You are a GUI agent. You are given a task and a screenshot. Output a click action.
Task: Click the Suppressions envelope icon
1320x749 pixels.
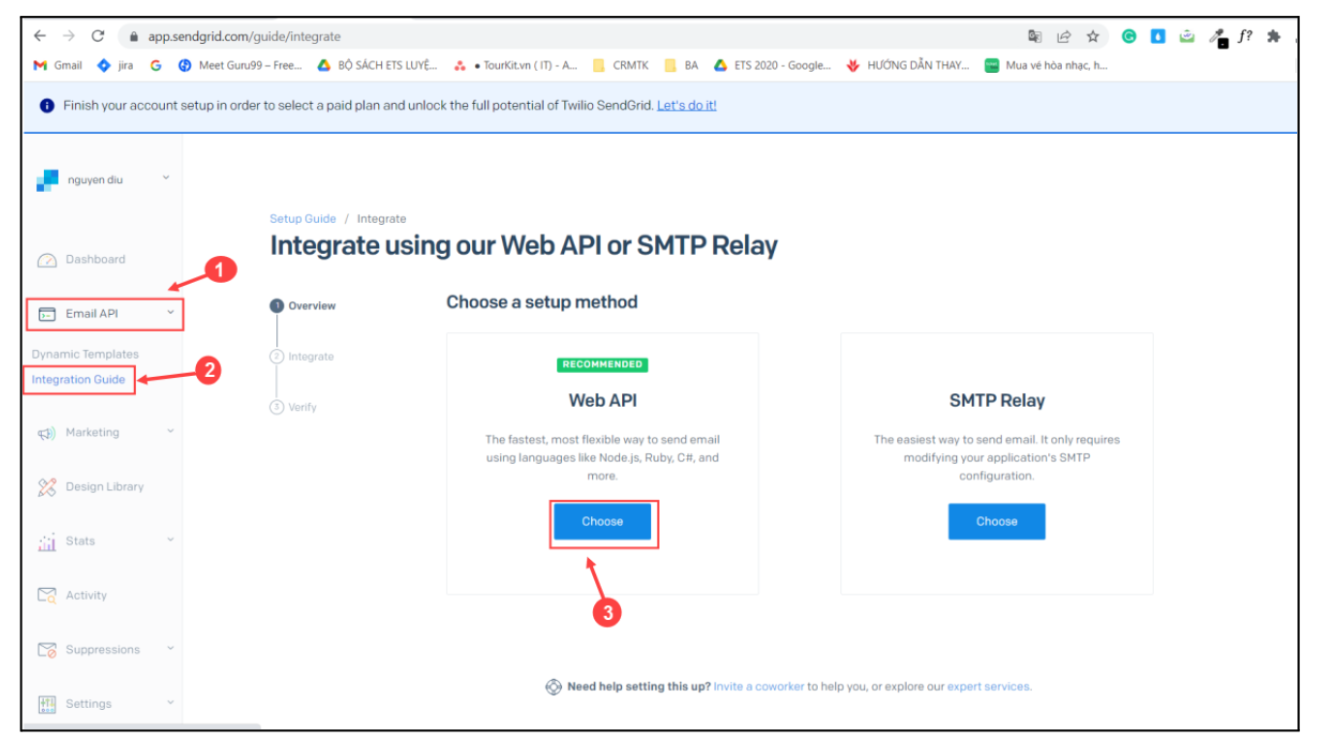tap(47, 650)
